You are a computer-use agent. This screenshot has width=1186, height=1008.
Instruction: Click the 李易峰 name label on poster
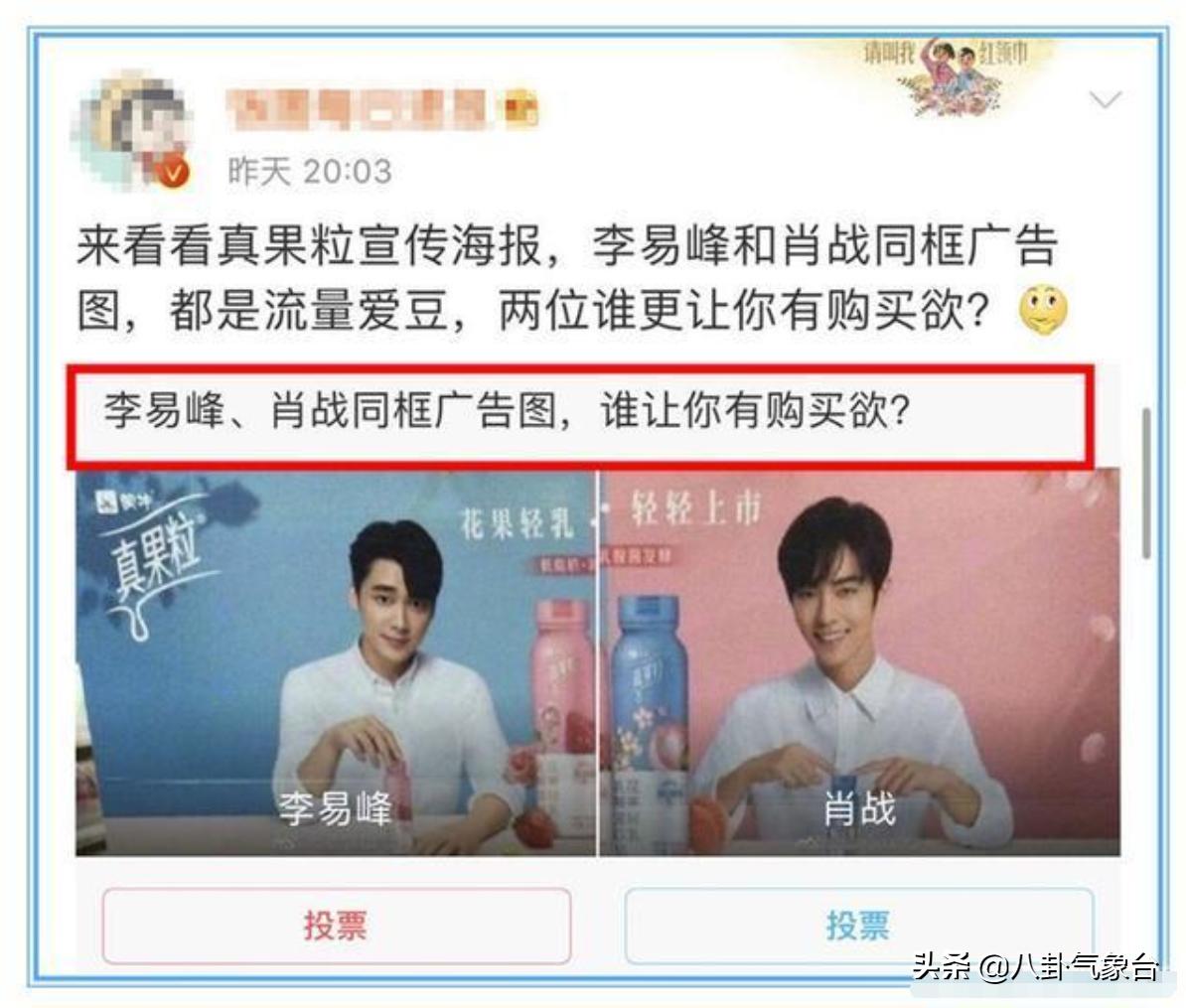point(335,808)
